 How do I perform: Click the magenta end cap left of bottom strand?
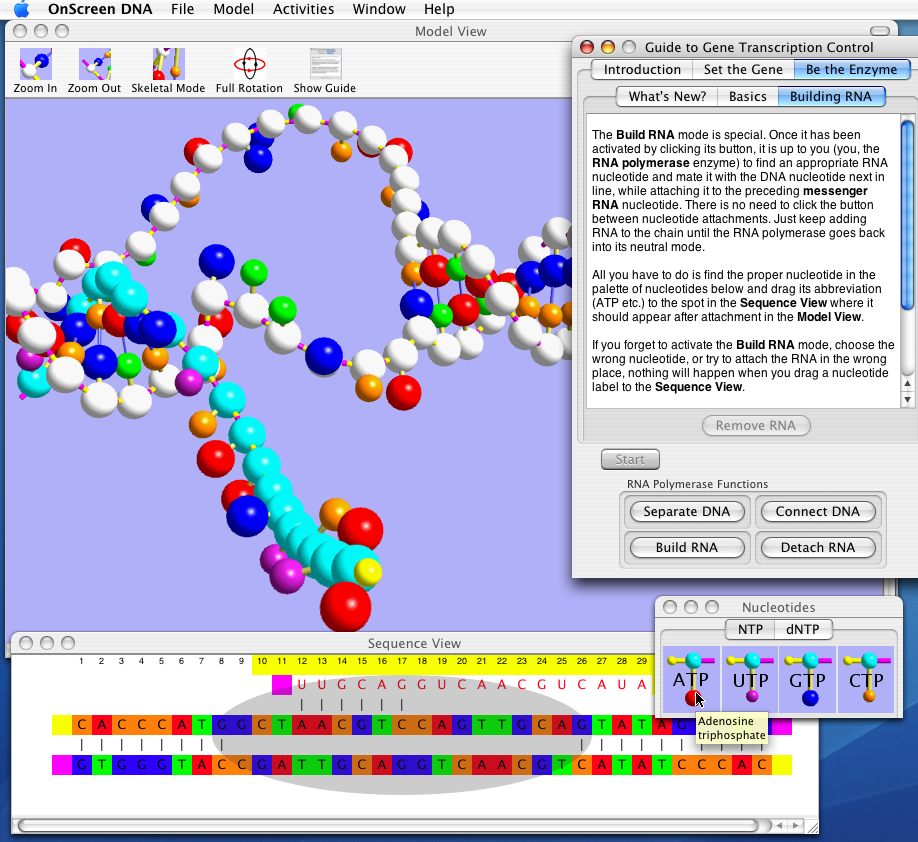[x=61, y=765]
